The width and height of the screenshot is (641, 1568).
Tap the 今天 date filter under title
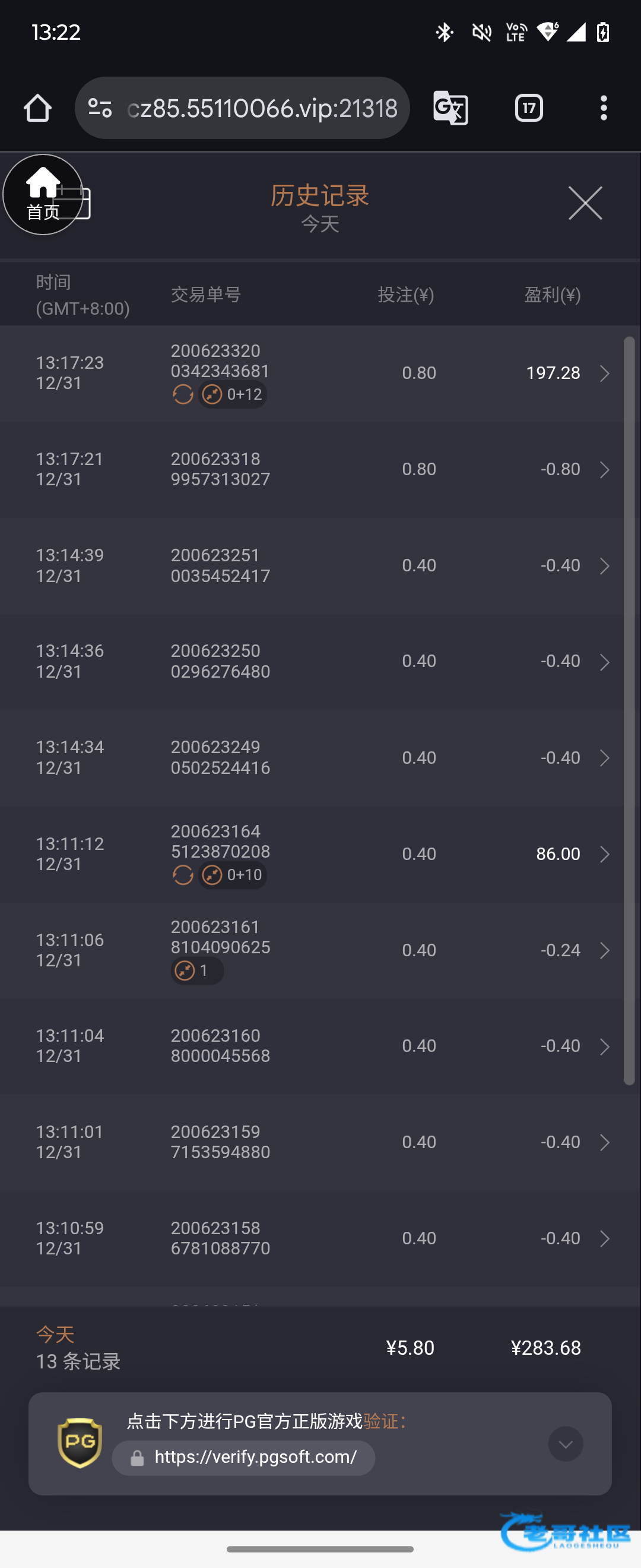click(320, 224)
